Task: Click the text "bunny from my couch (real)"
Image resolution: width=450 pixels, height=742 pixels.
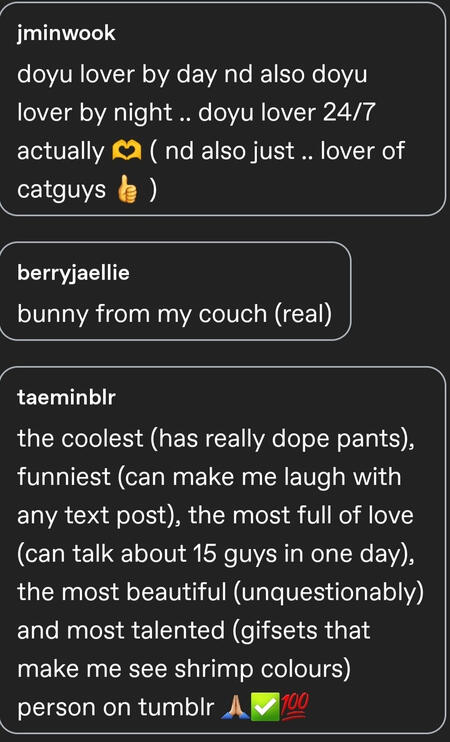Action: [x=175, y=314]
